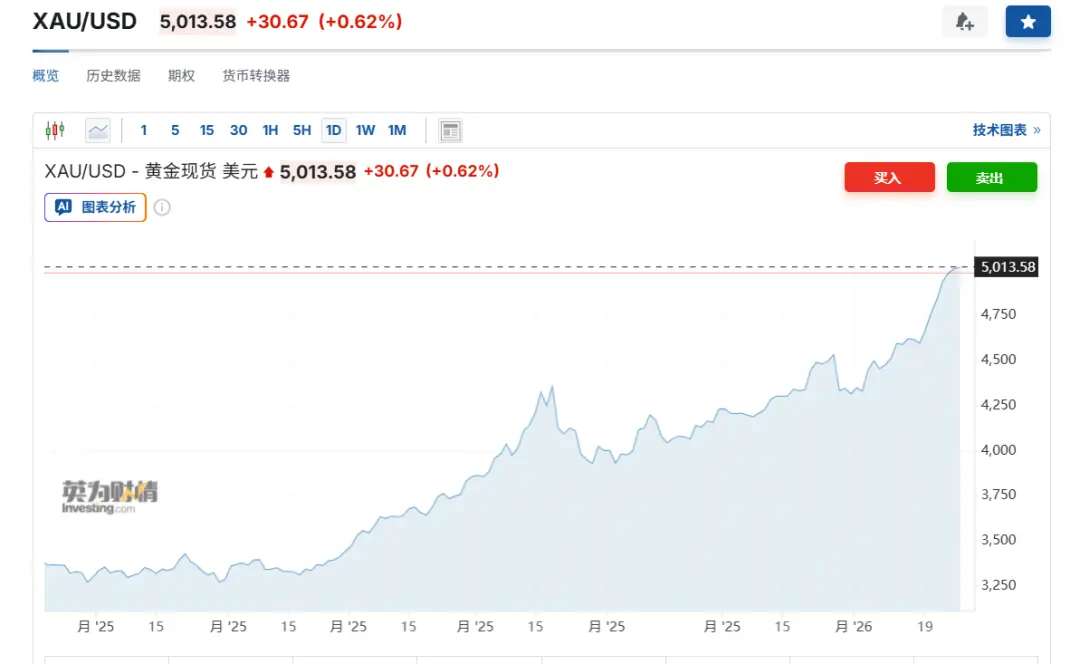Click the green 卖出 button
The height and width of the screenshot is (664, 1080).
pyautogui.click(x=991, y=177)
